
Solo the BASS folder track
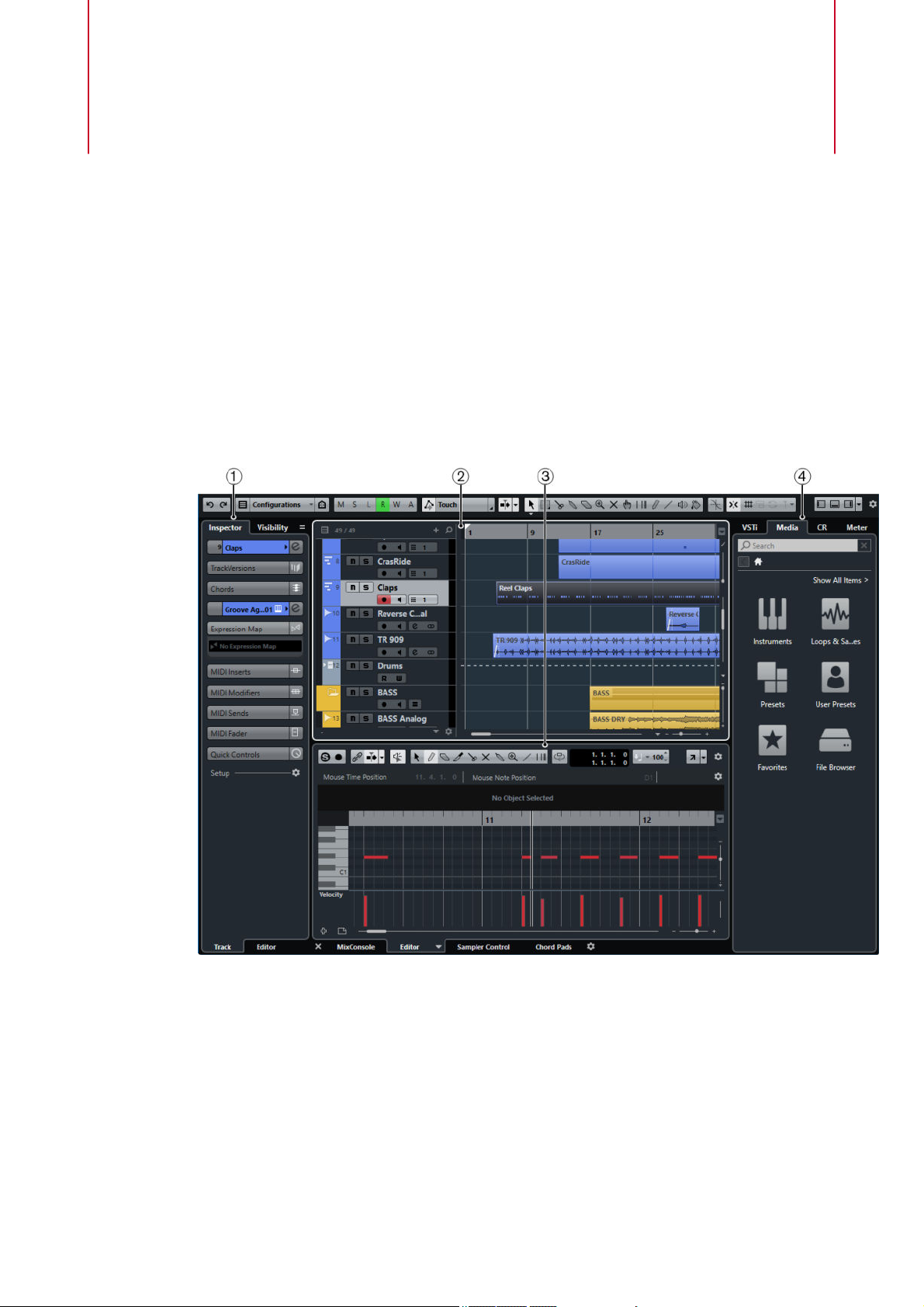366,693
